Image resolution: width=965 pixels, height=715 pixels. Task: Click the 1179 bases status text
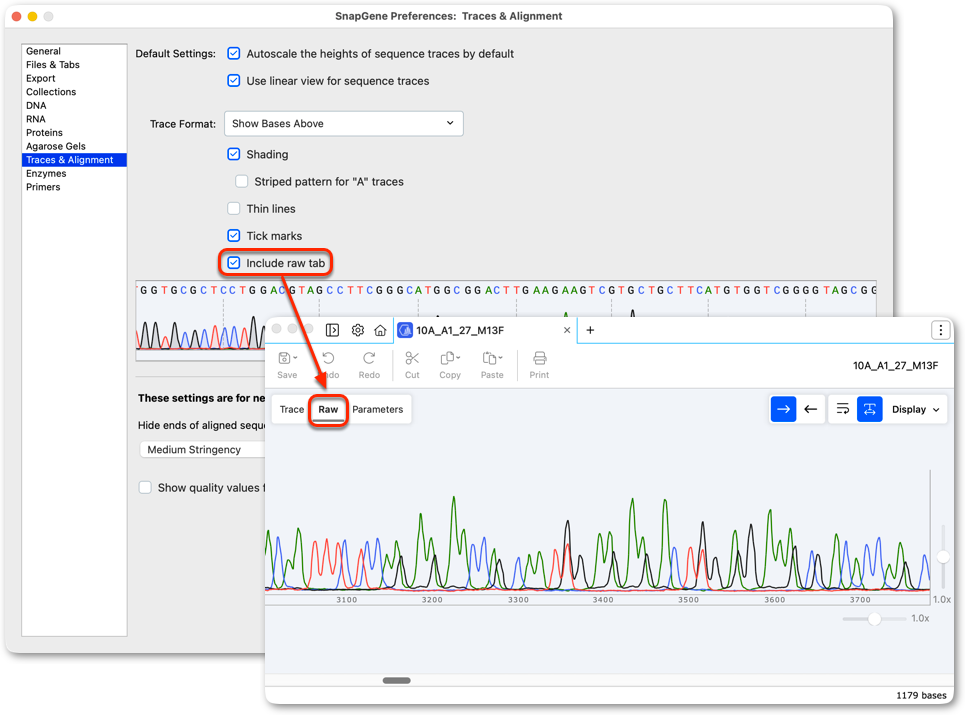point(921,695)
